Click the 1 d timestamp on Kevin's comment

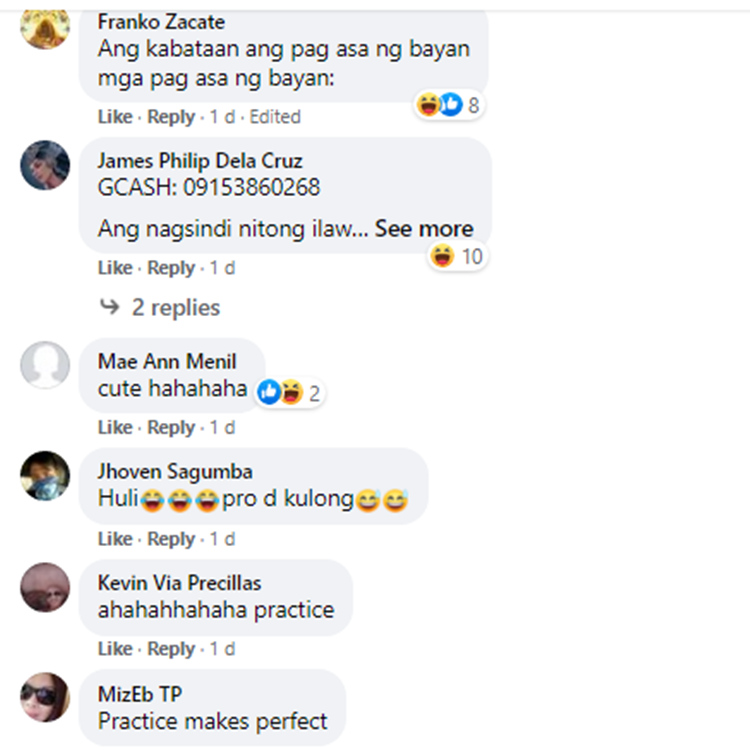coord(222,649)
